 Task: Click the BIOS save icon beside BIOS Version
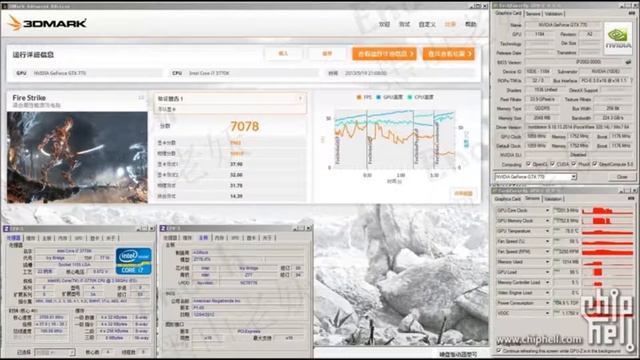[x=628, y=62]
